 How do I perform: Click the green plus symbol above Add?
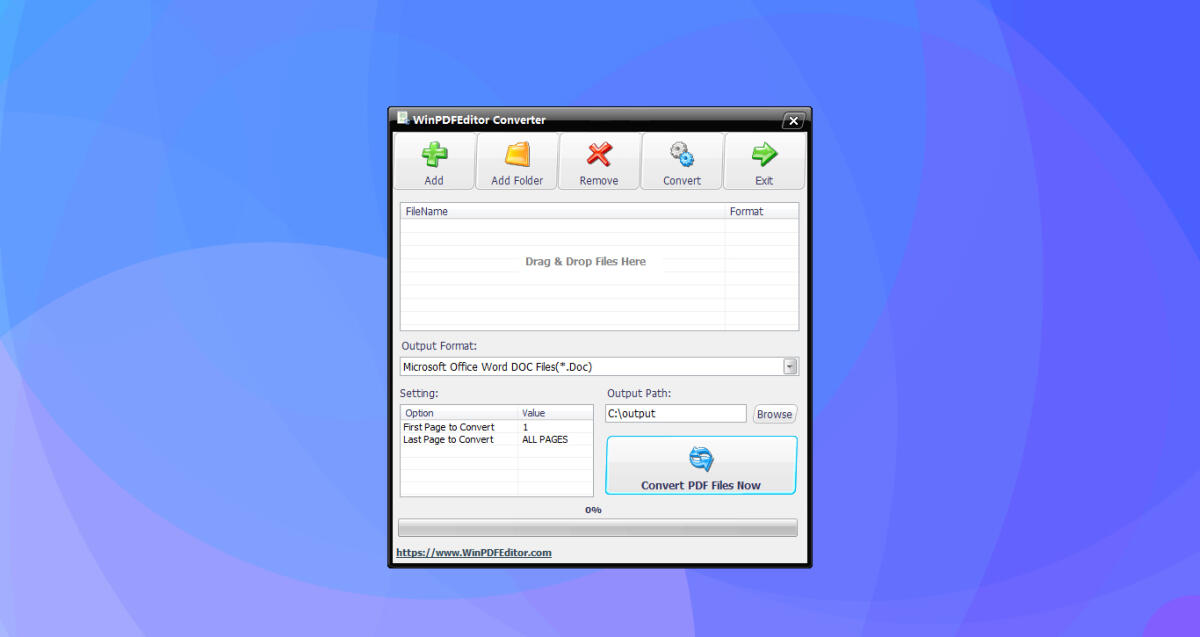434,153
